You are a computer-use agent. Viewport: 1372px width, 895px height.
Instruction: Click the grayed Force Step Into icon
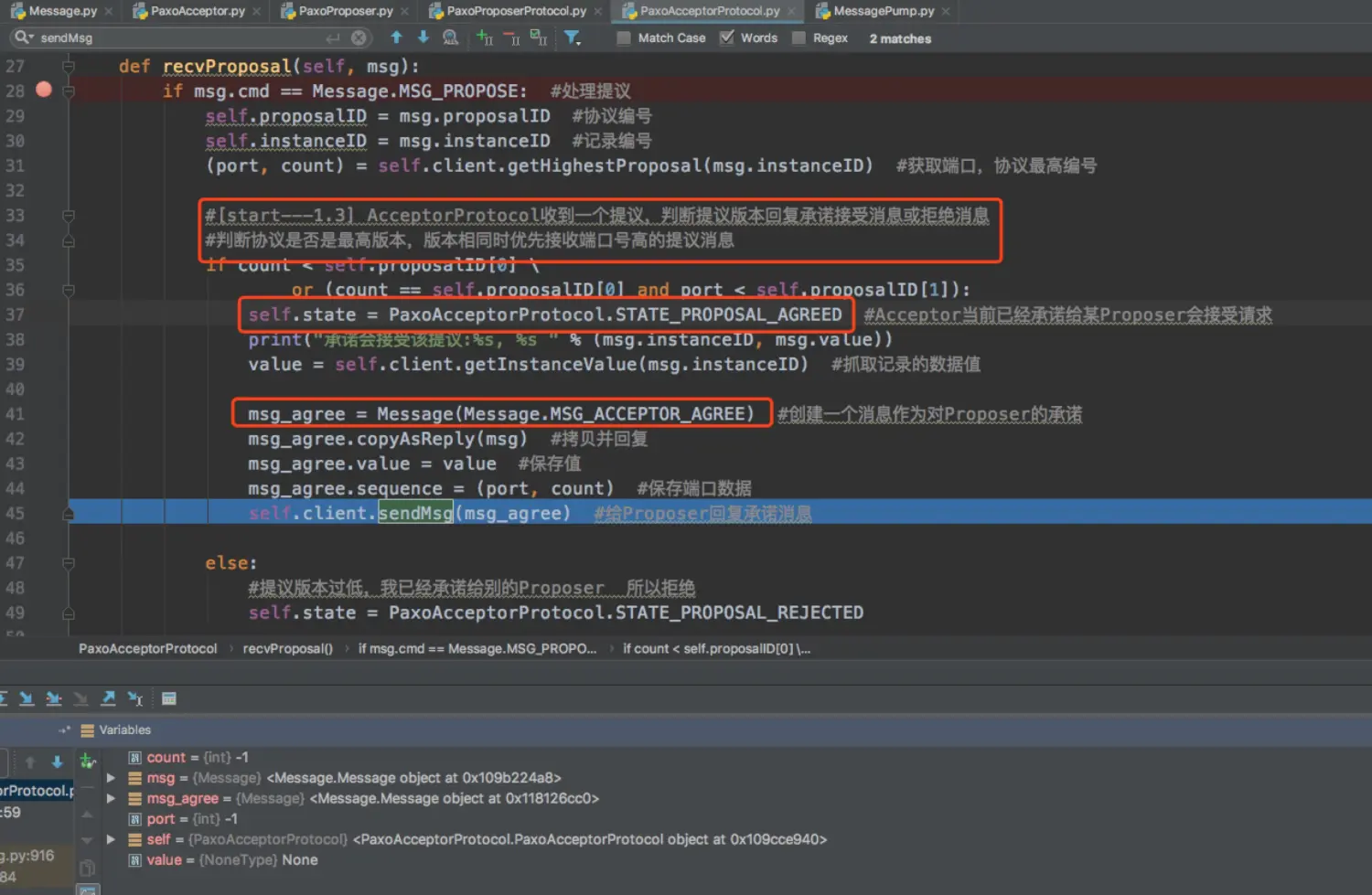80,698
